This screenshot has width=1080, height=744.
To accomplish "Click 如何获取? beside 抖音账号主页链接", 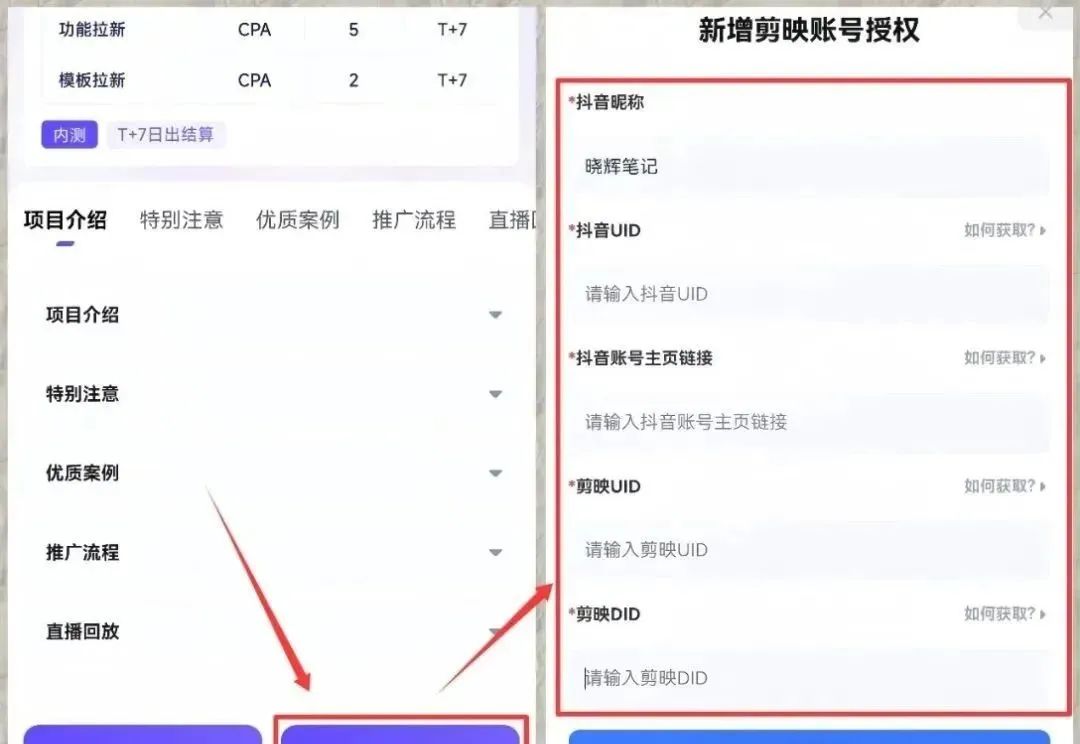I will pyautogui.click(x=1005, y=358).
